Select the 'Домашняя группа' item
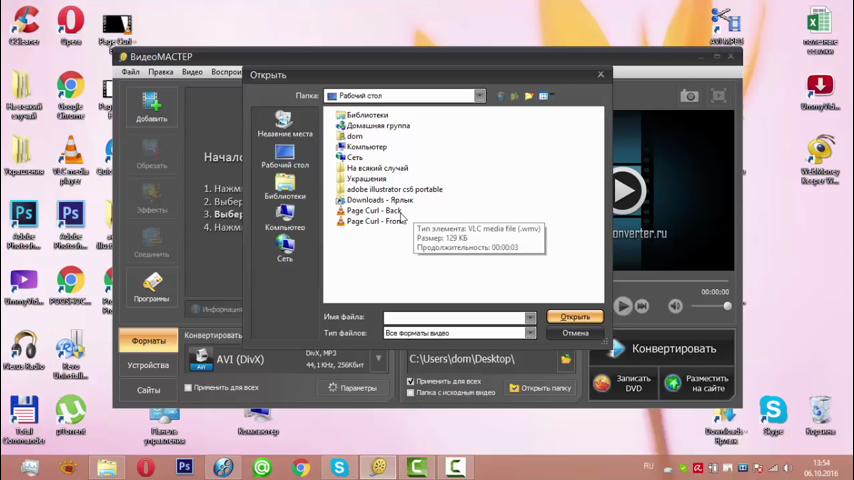 (373, 125)
